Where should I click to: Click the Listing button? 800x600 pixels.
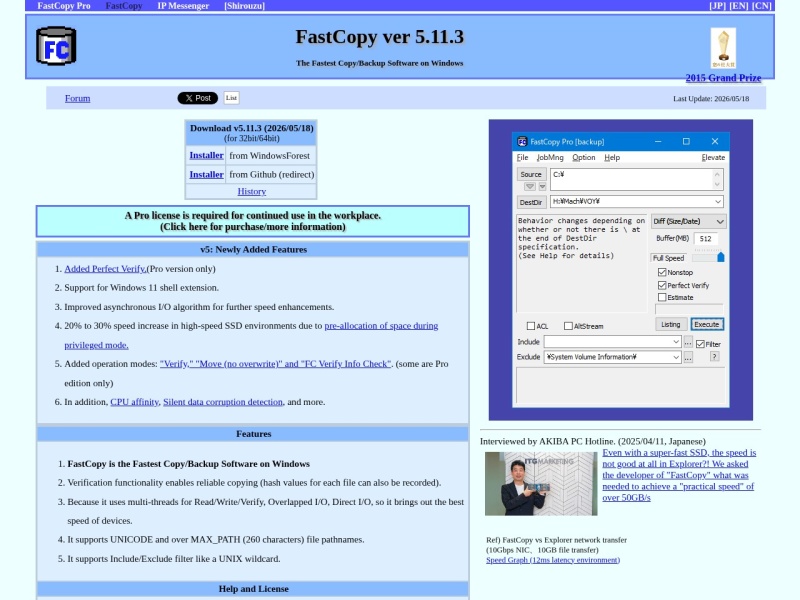coord(670,324)
